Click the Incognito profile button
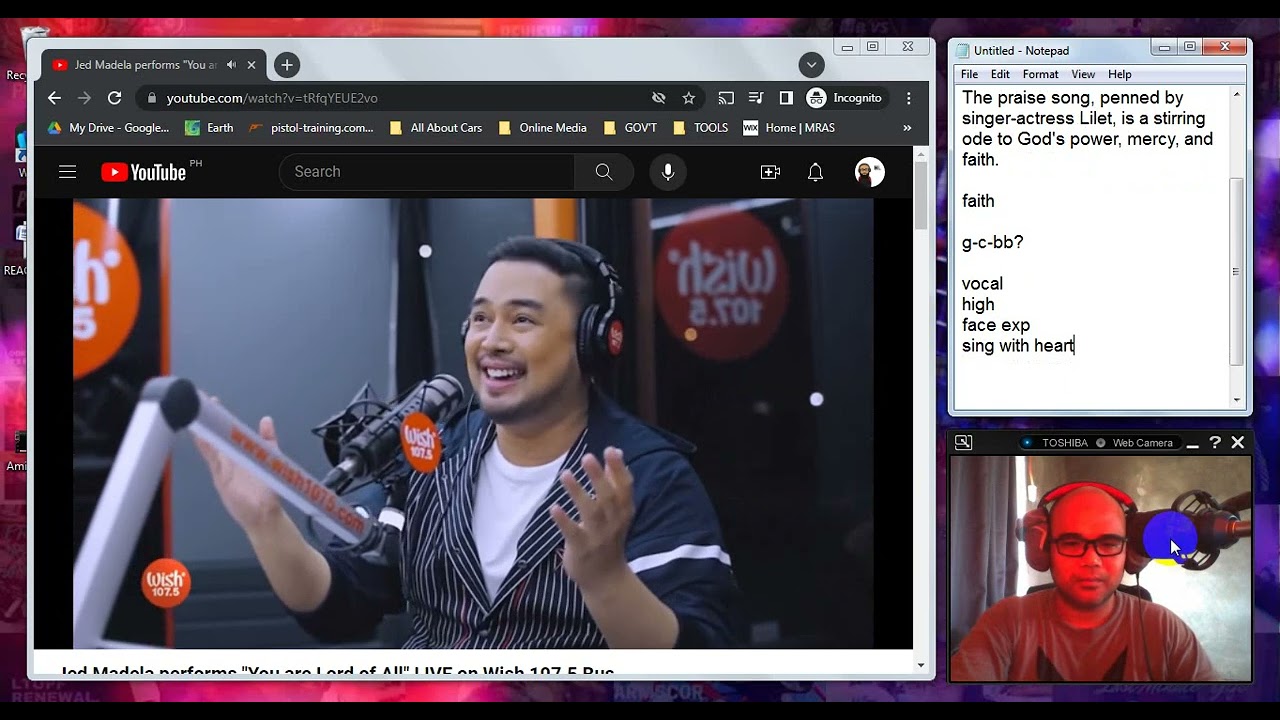 [x=846, y=98]
